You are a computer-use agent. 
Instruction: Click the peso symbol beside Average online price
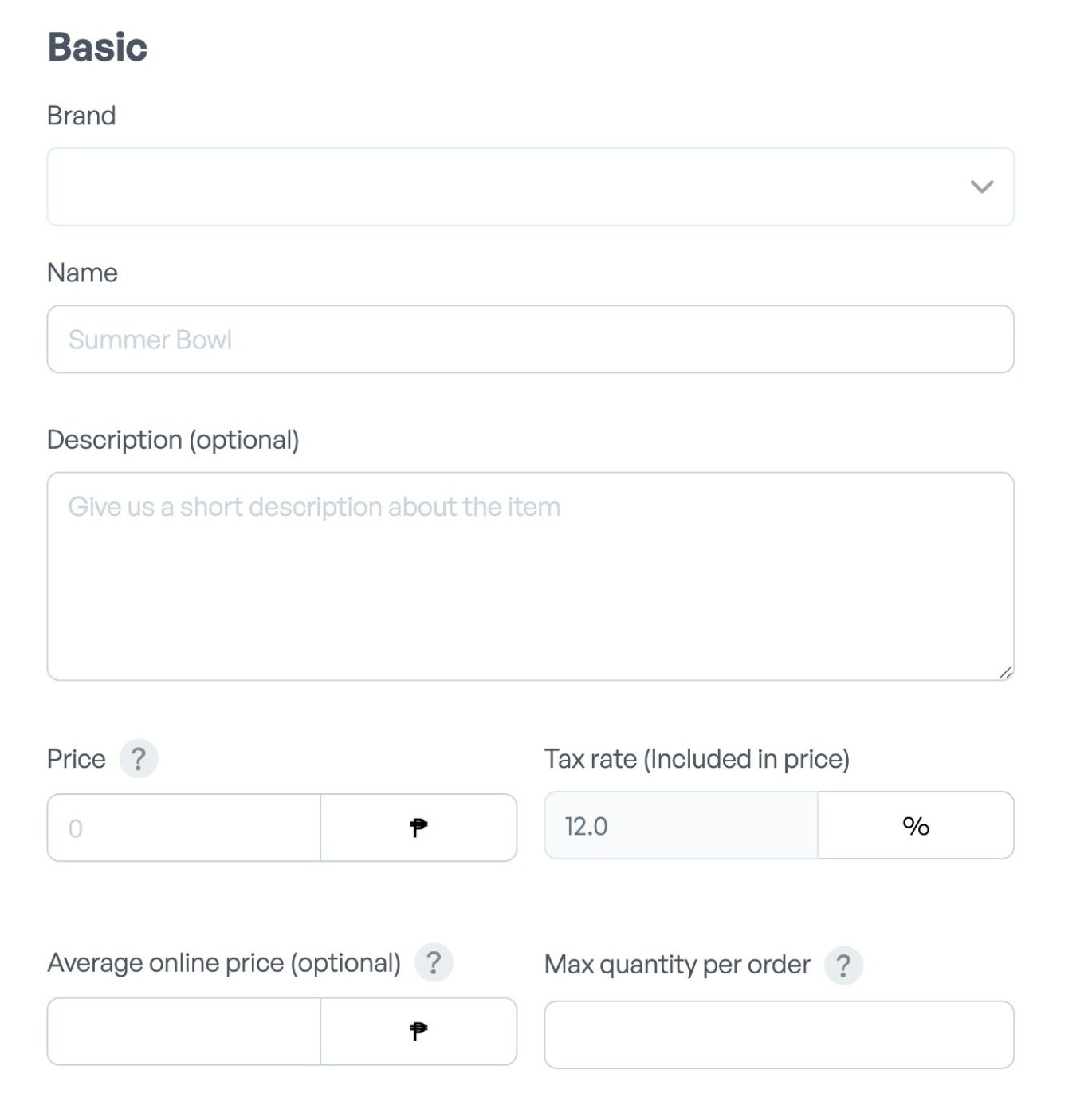click(418, 1032)
